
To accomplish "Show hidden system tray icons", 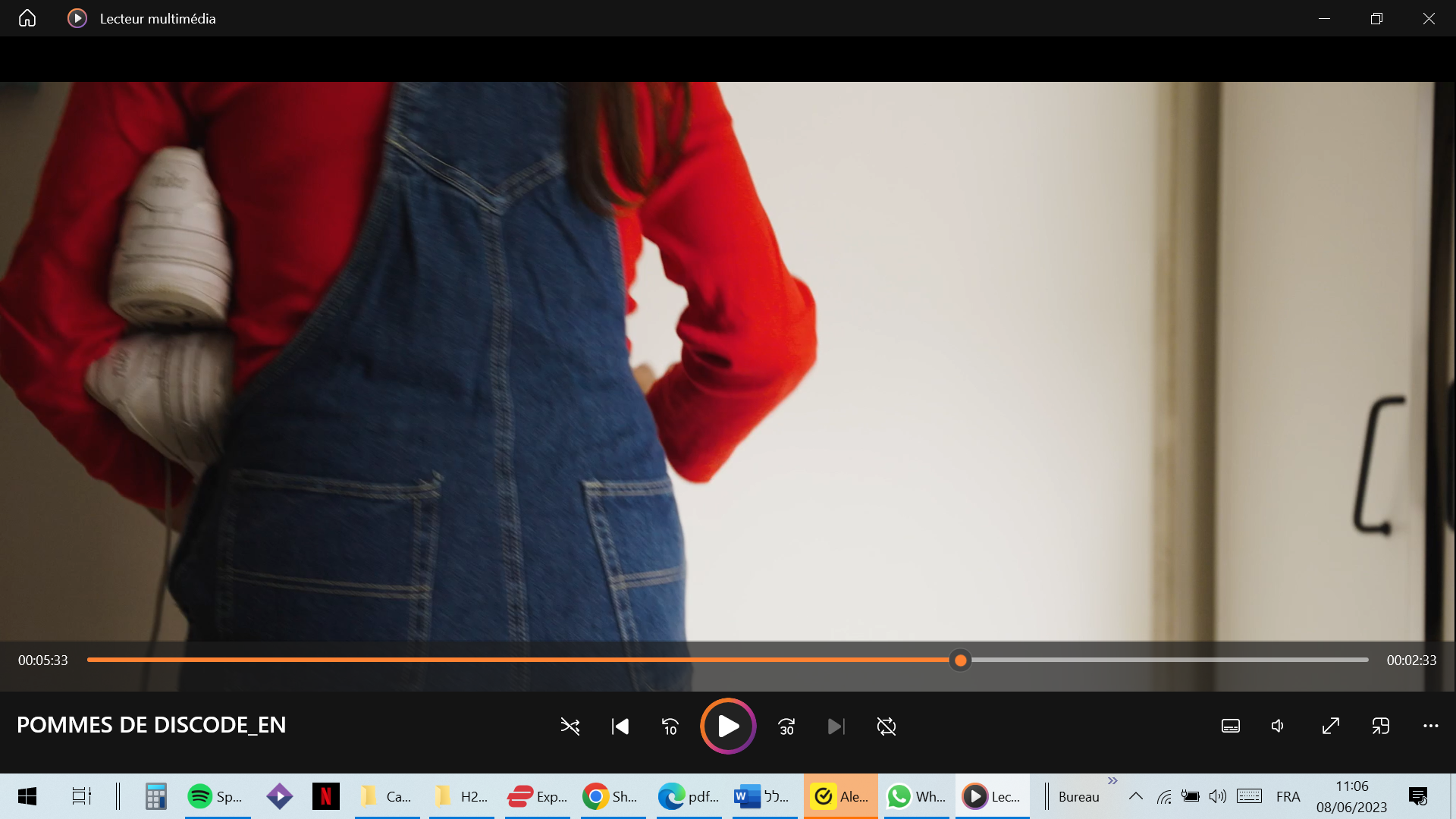I will tap(1135, 796).
